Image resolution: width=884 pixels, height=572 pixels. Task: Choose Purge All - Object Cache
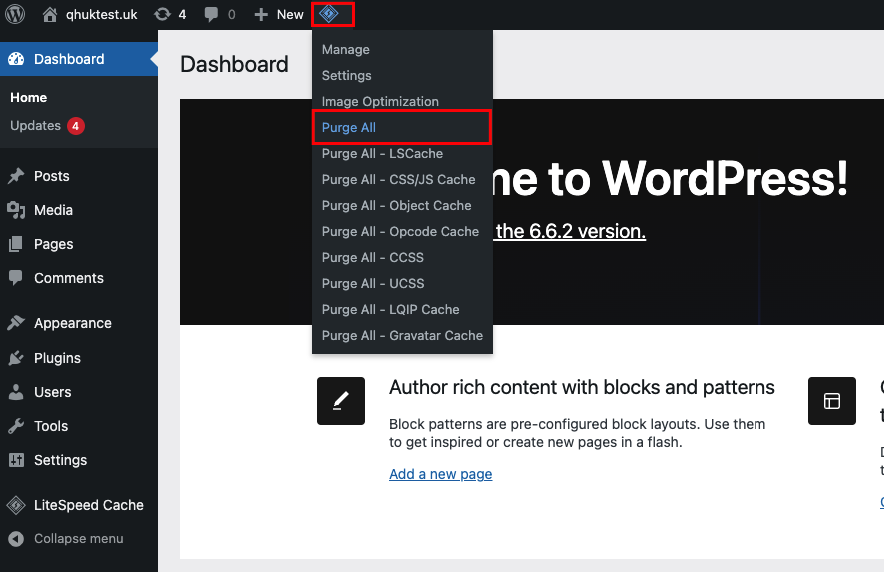point(396,205)
